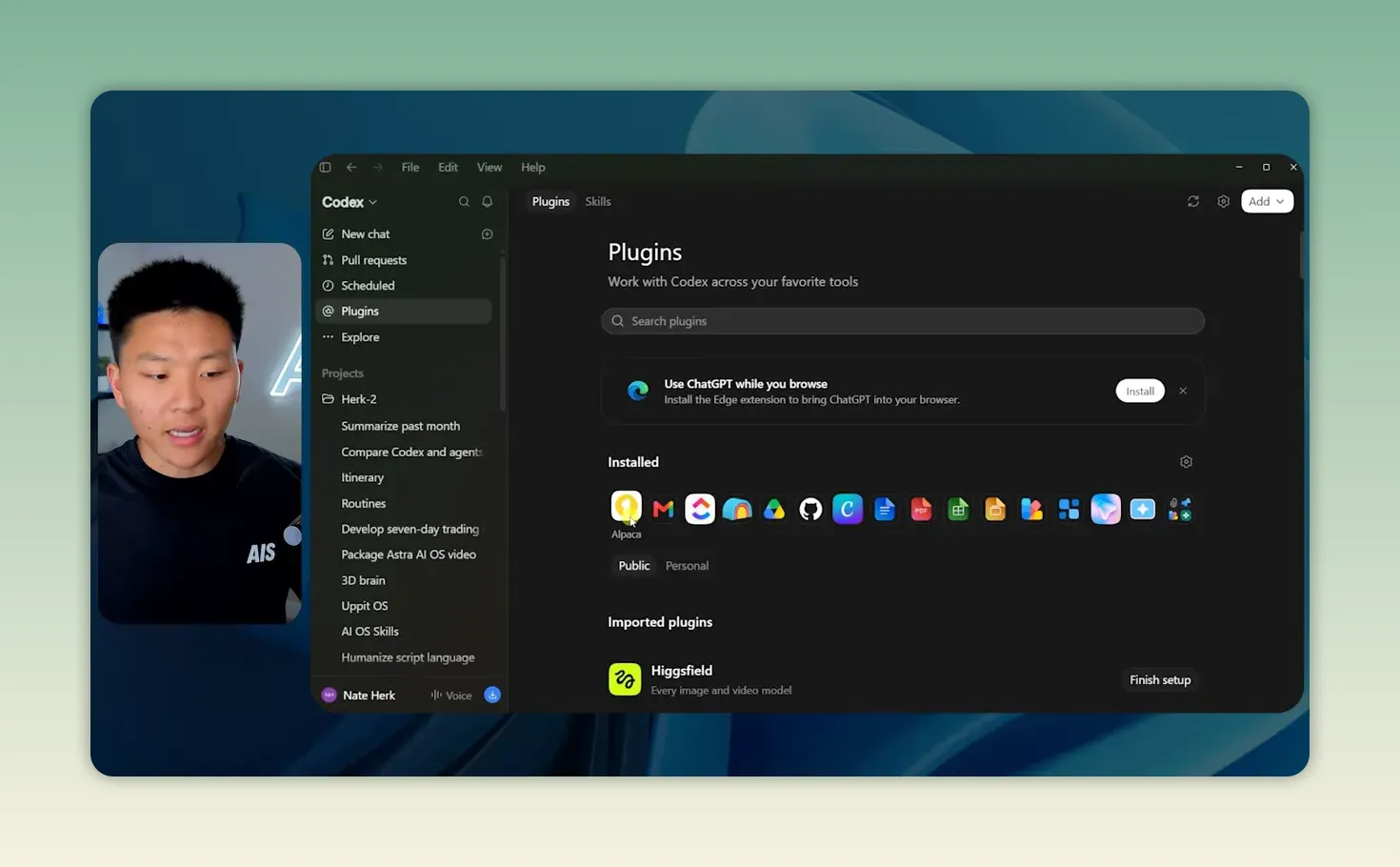This screenshot has width=1400, height=867.
Task: Open the Higgsfield plugin logo
Action: [x=625, y=679]
